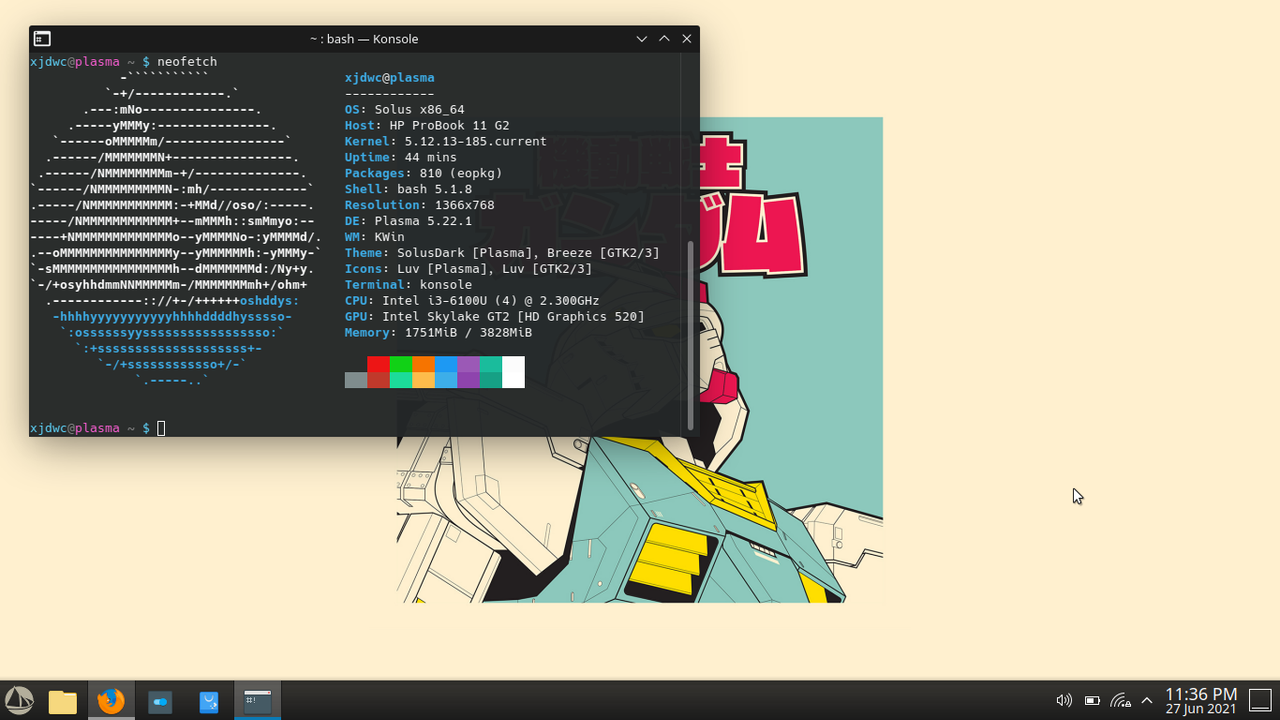Click the 'Theme: SolusDark [Plasma]' line

[502, 253]
